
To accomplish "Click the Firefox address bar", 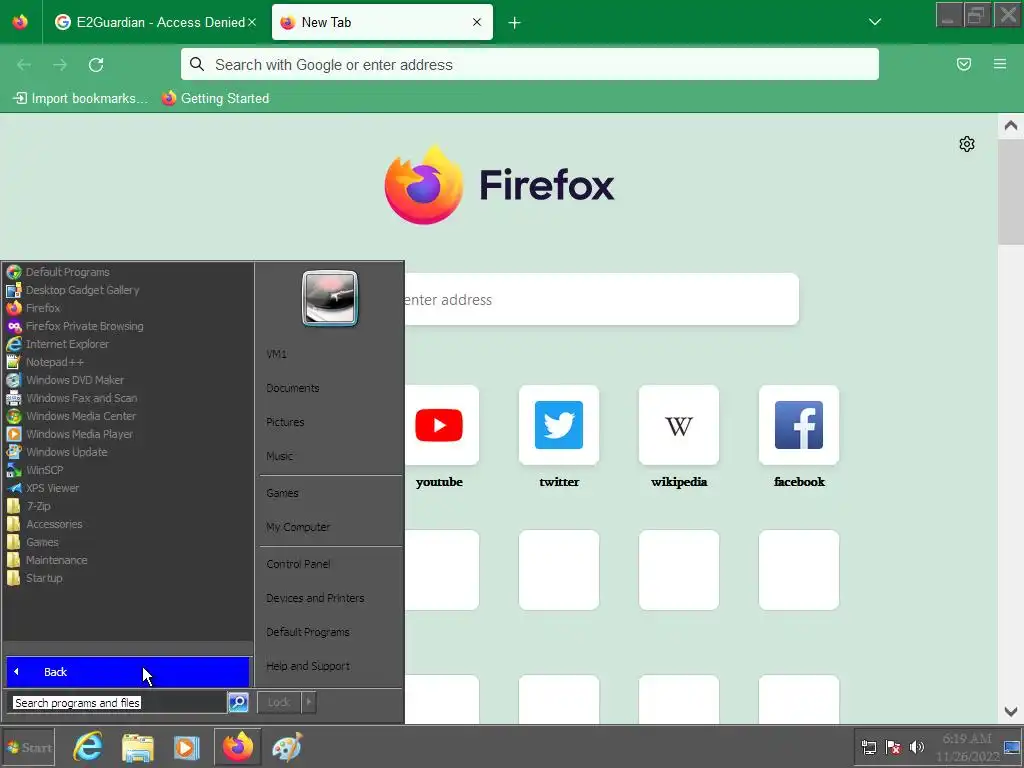I will point(530,65).
